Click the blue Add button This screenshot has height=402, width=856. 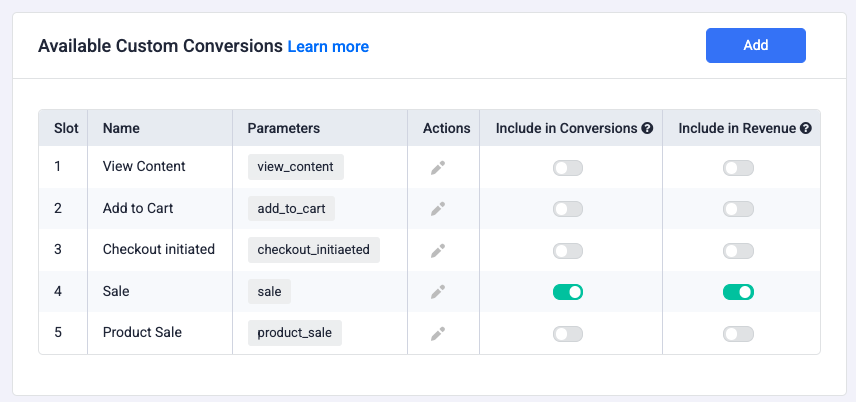[756, 45]
